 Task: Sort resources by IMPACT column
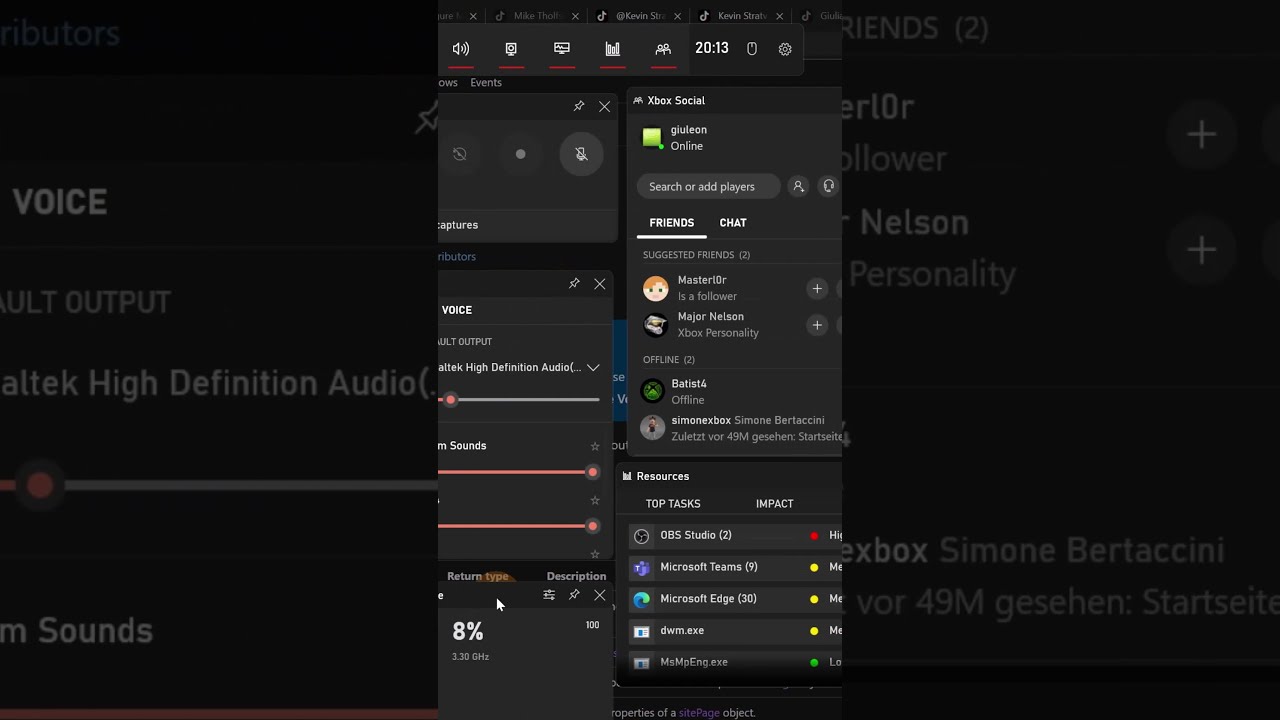(x=775, y=504)
